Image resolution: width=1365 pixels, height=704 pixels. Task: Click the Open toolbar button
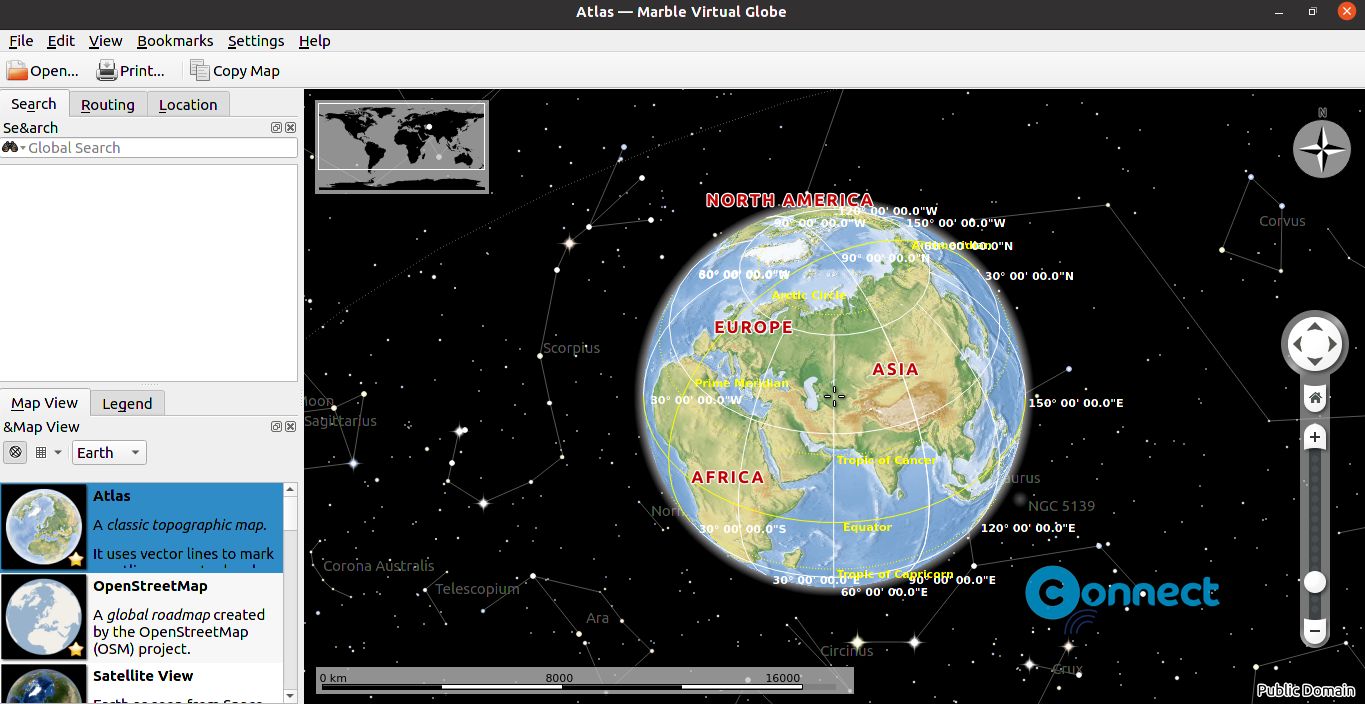[x=43, y=71]
